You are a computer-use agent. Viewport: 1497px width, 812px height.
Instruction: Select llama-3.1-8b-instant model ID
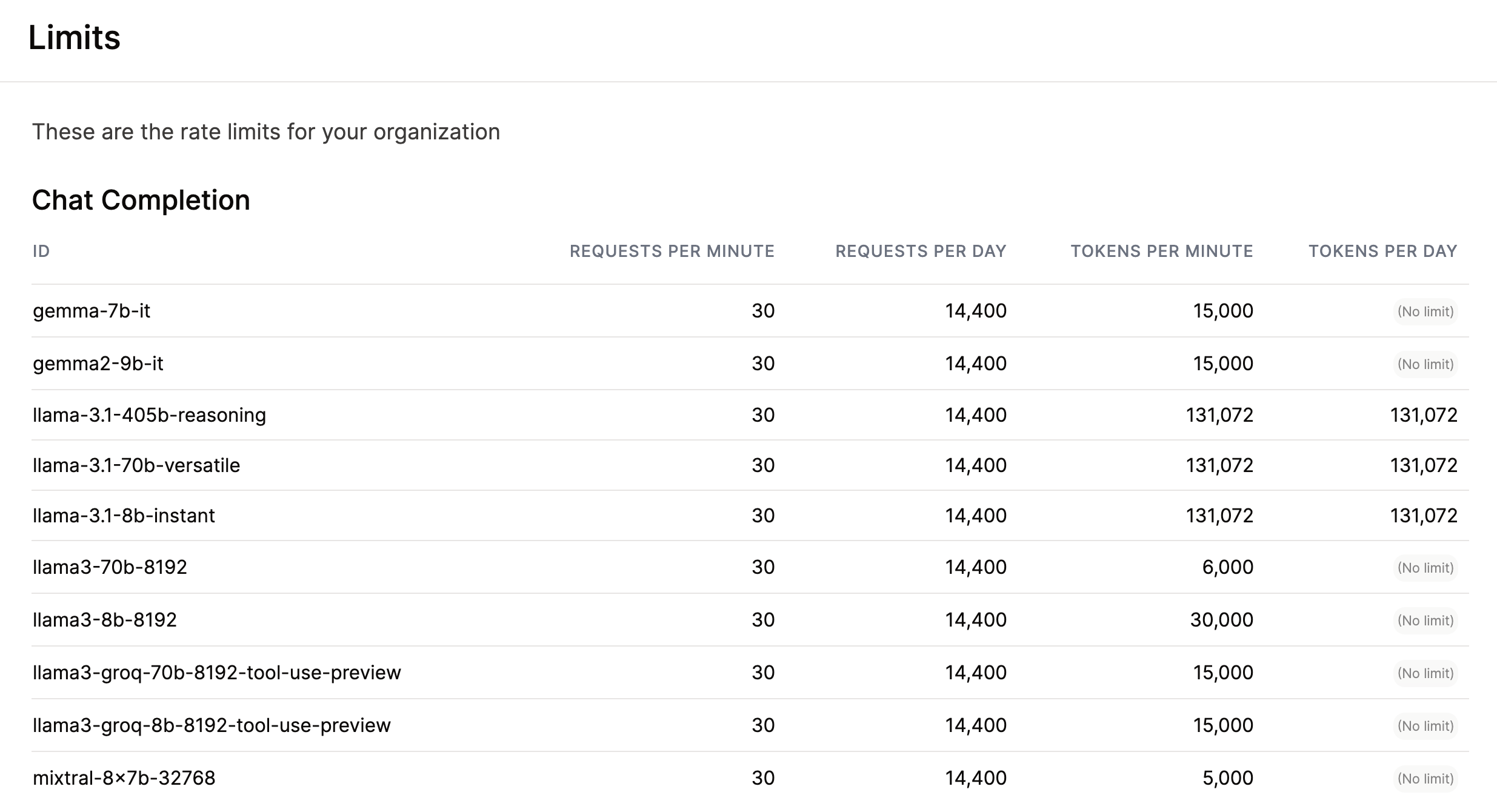pyautogui.click(x=124, y=516)
